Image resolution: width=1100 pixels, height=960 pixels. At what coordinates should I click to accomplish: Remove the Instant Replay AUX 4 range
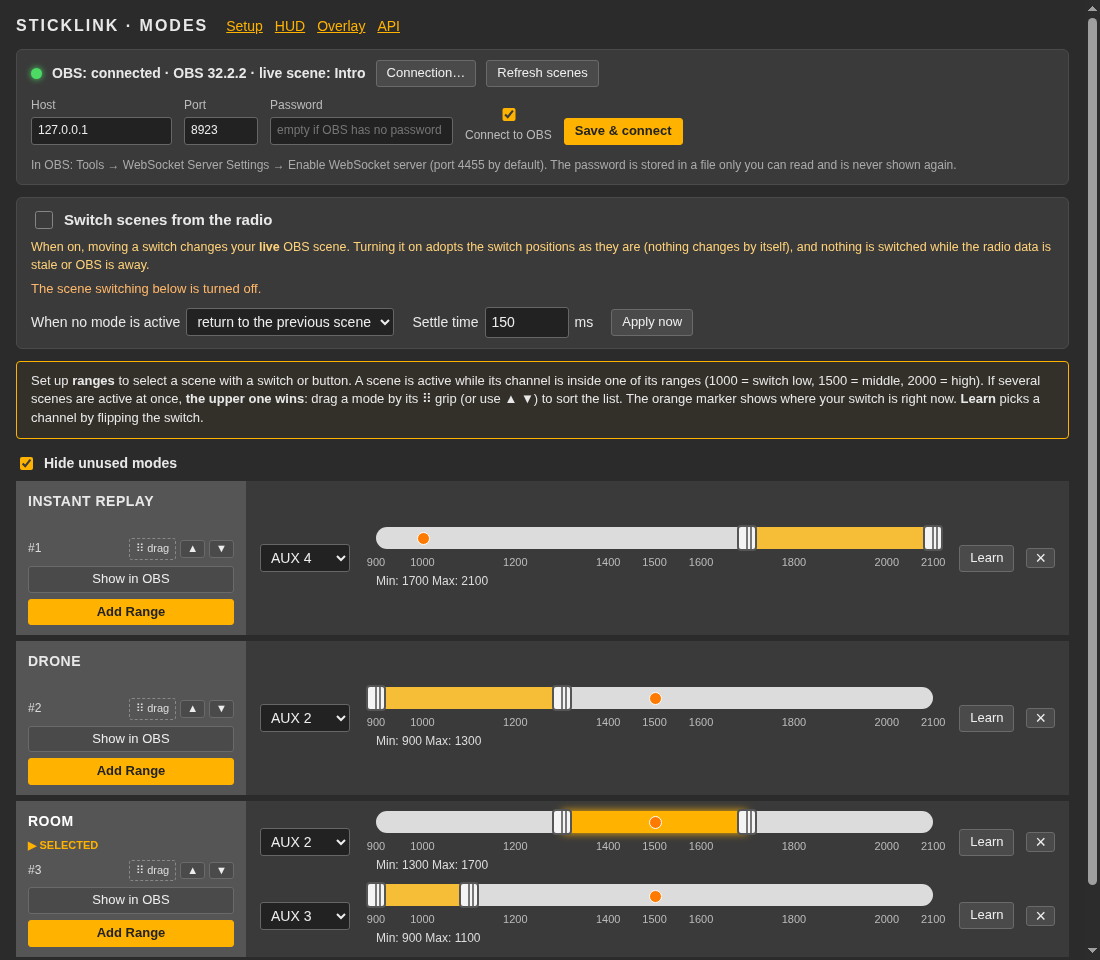tap(1040, 558)
